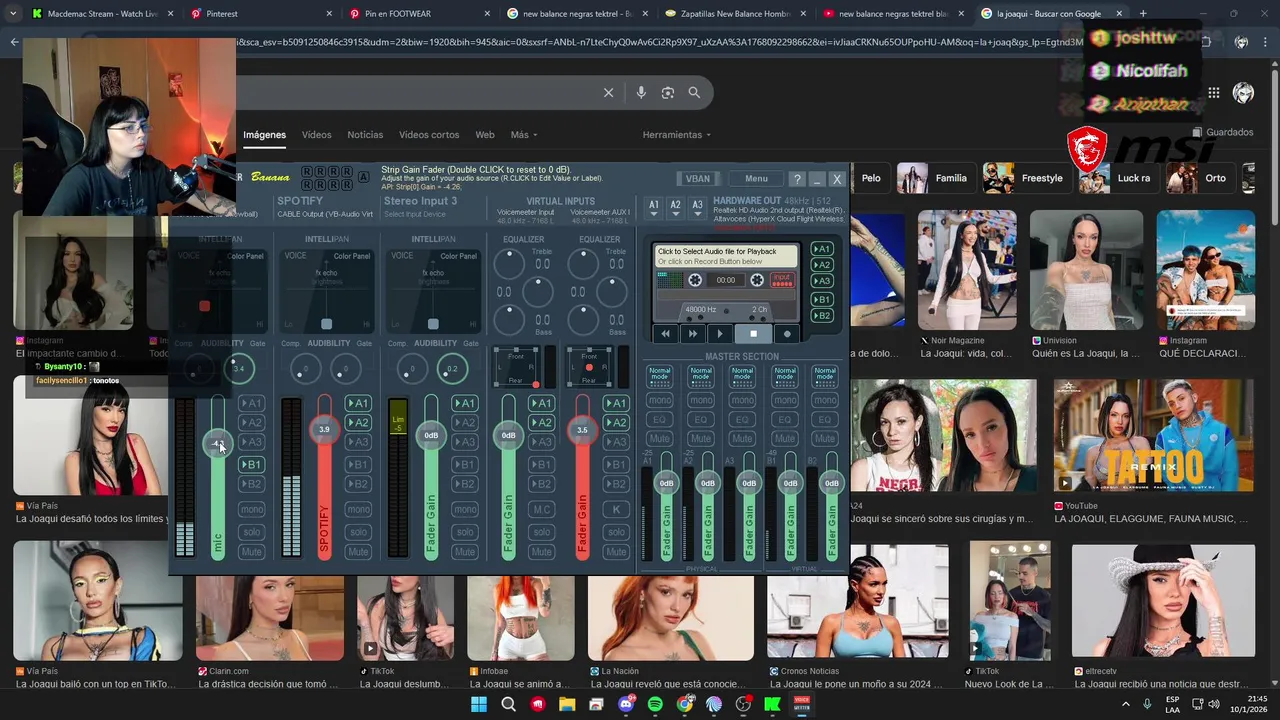Click master B1 bus 0dB fader knob
Viewport: 1280px width, 720px height.
(790, 483)
